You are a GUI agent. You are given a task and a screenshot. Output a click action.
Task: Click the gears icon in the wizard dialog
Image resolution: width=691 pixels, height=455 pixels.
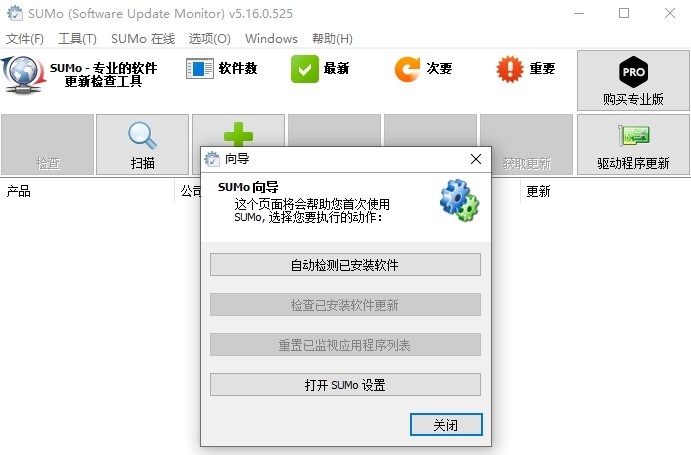tap(460, 200)
